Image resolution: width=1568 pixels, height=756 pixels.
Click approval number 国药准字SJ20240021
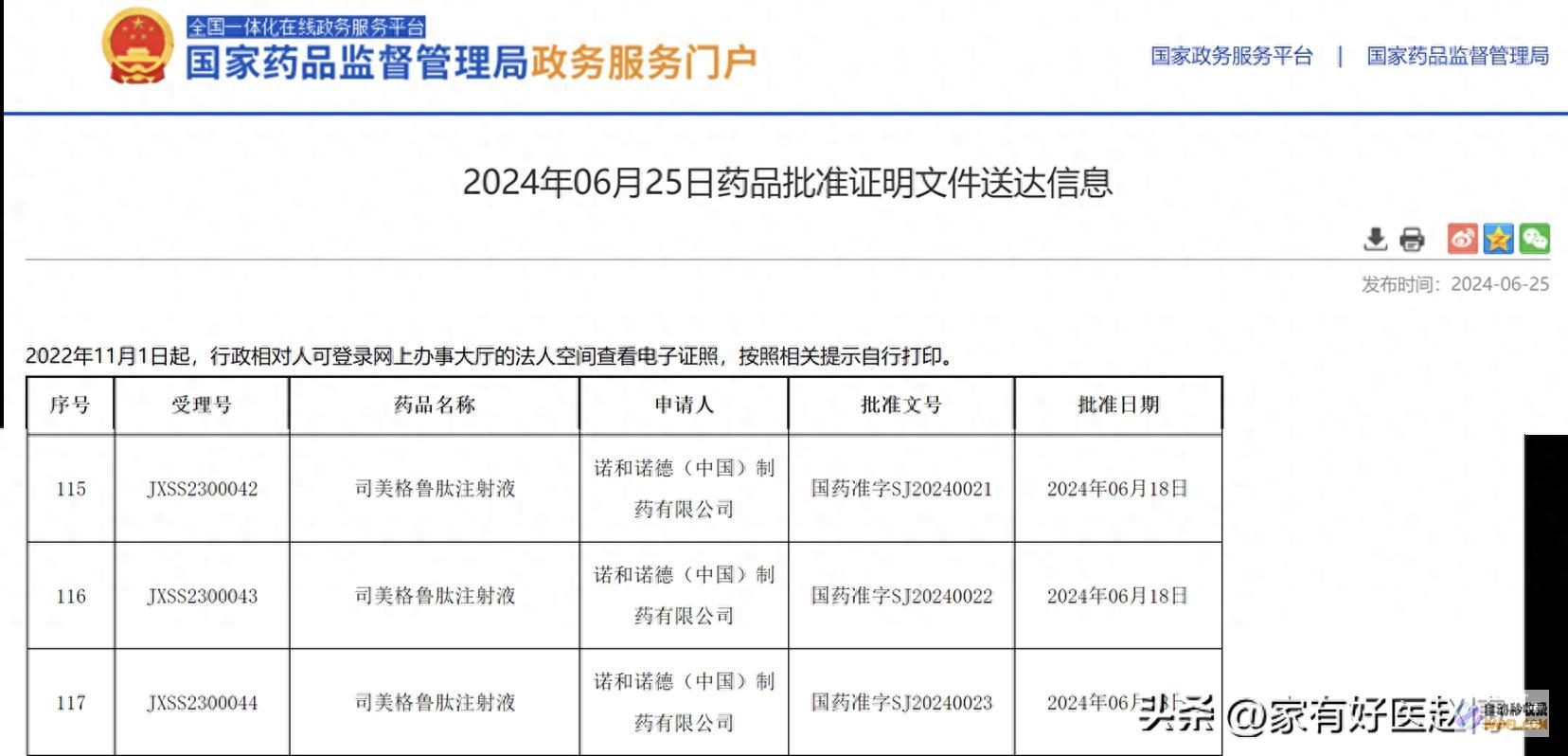tap(901, 489)
